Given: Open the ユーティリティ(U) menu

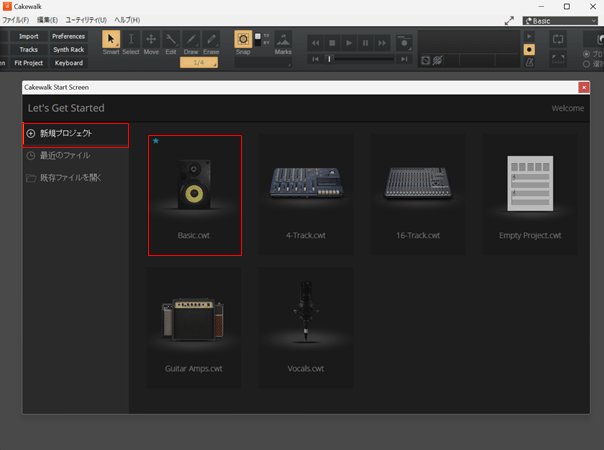Looking at the screenshot, I should tap(86, 20).
